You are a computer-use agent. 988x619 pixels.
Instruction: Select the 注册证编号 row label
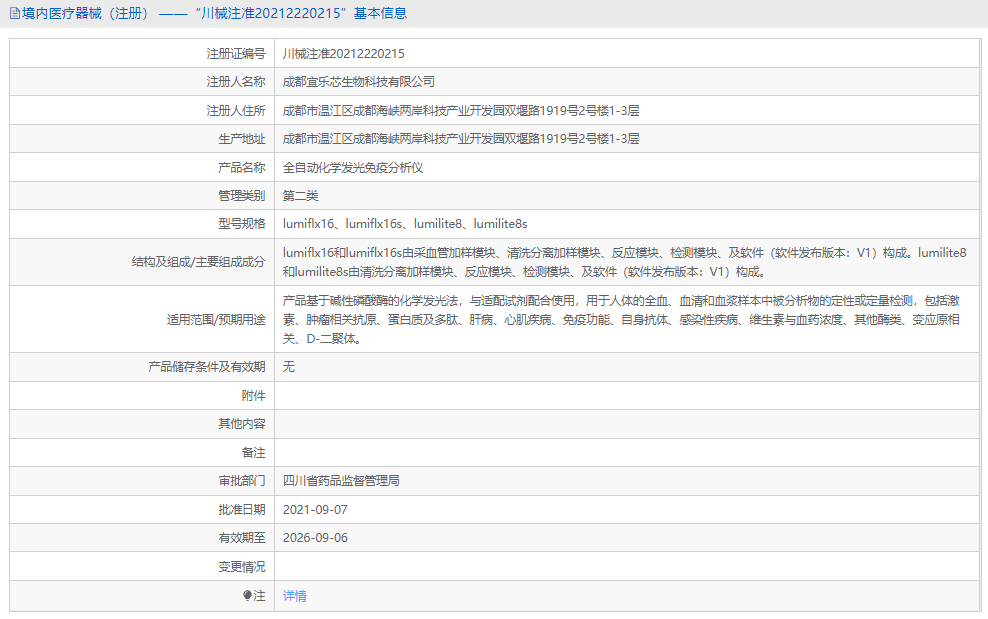point(240,52)
